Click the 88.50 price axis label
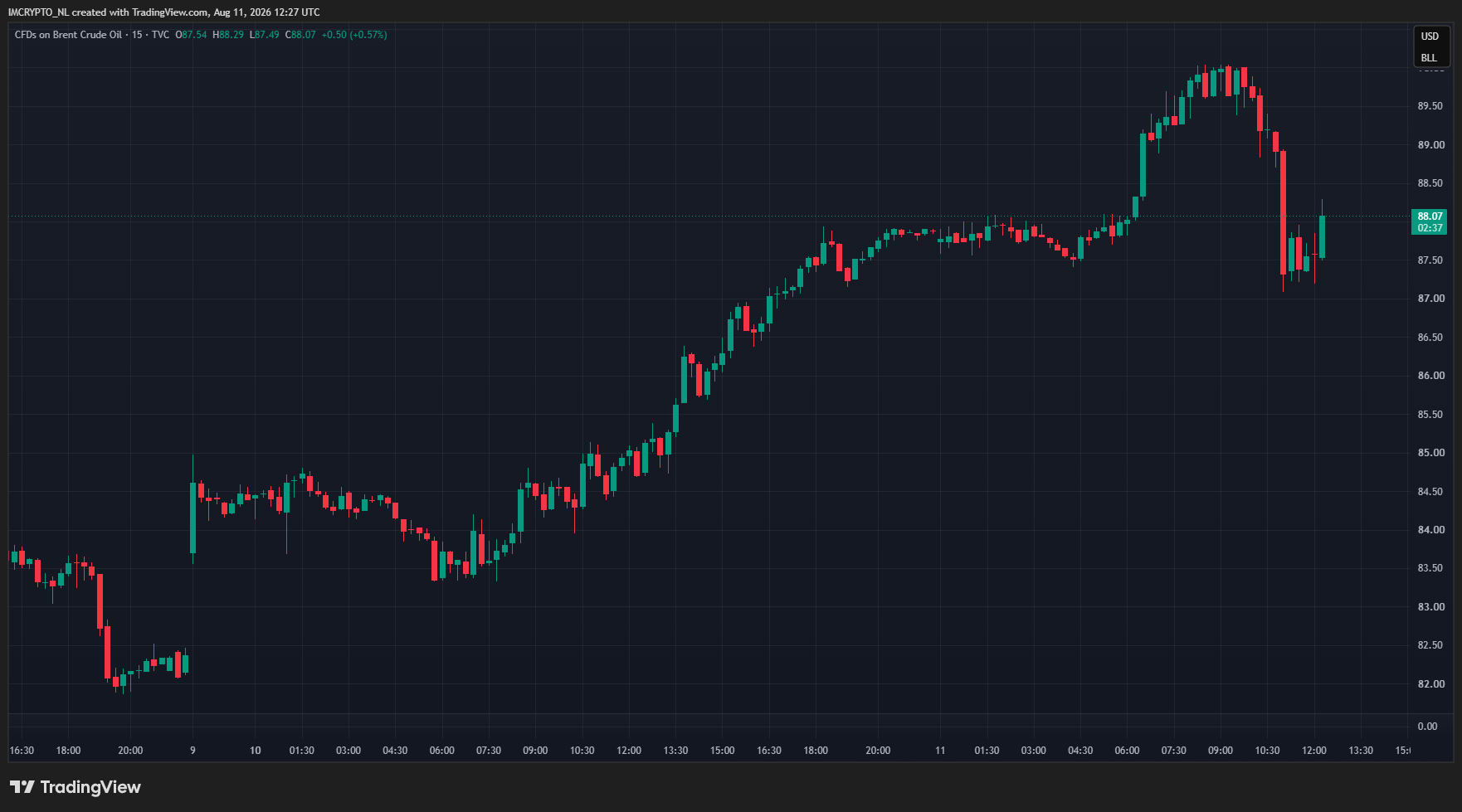The image size is (1462, 812). click(x=1430, y=183)
